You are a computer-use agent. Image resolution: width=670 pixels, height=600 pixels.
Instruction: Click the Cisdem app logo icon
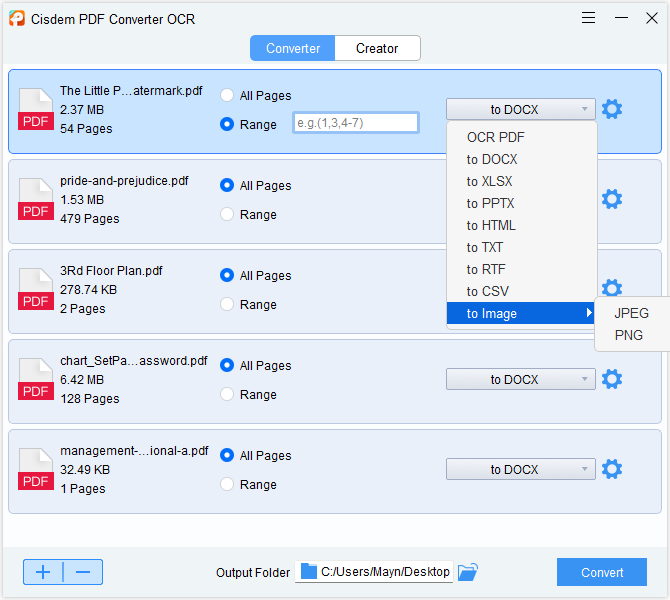pos(17,18)
